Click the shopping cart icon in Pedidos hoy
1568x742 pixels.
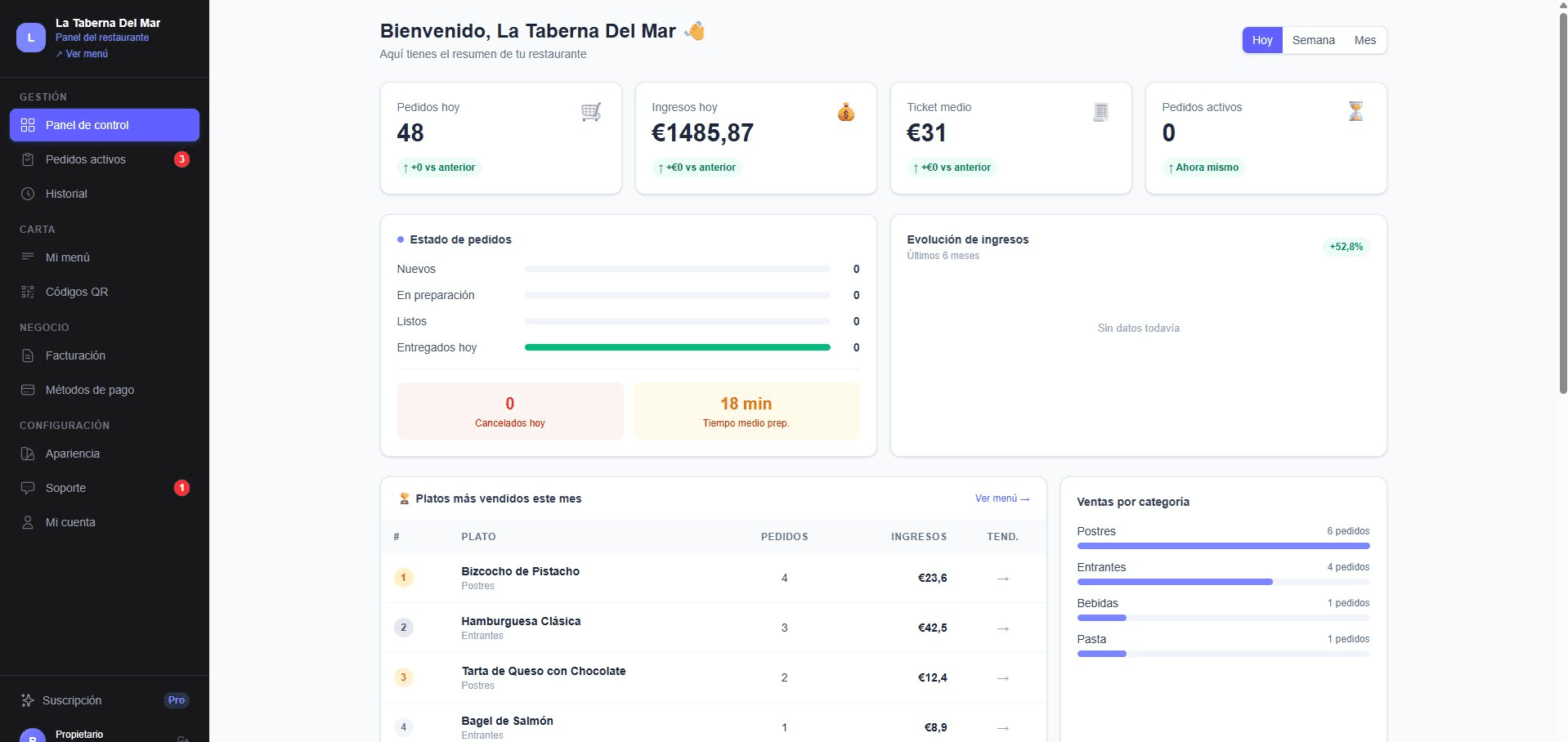[x=591, y=112]
